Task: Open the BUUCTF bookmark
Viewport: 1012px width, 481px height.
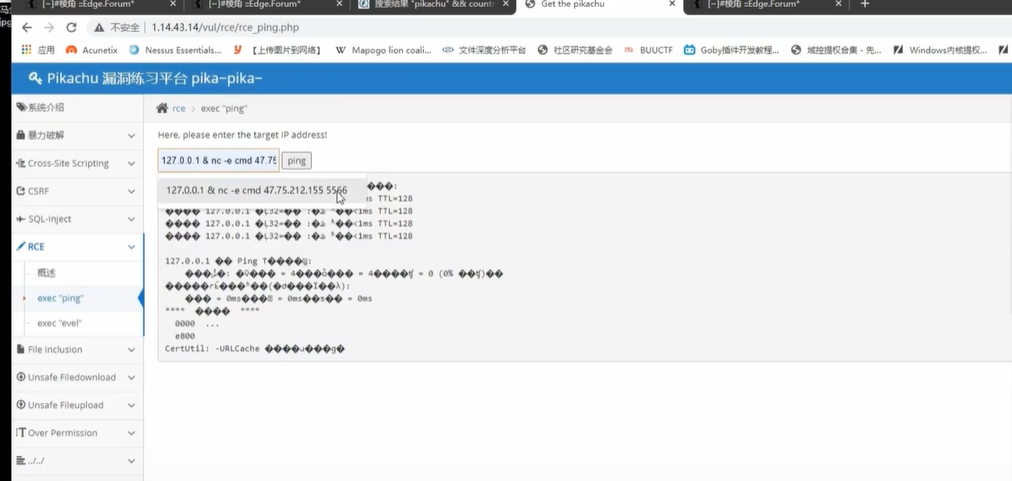Action: coord(648,50)
